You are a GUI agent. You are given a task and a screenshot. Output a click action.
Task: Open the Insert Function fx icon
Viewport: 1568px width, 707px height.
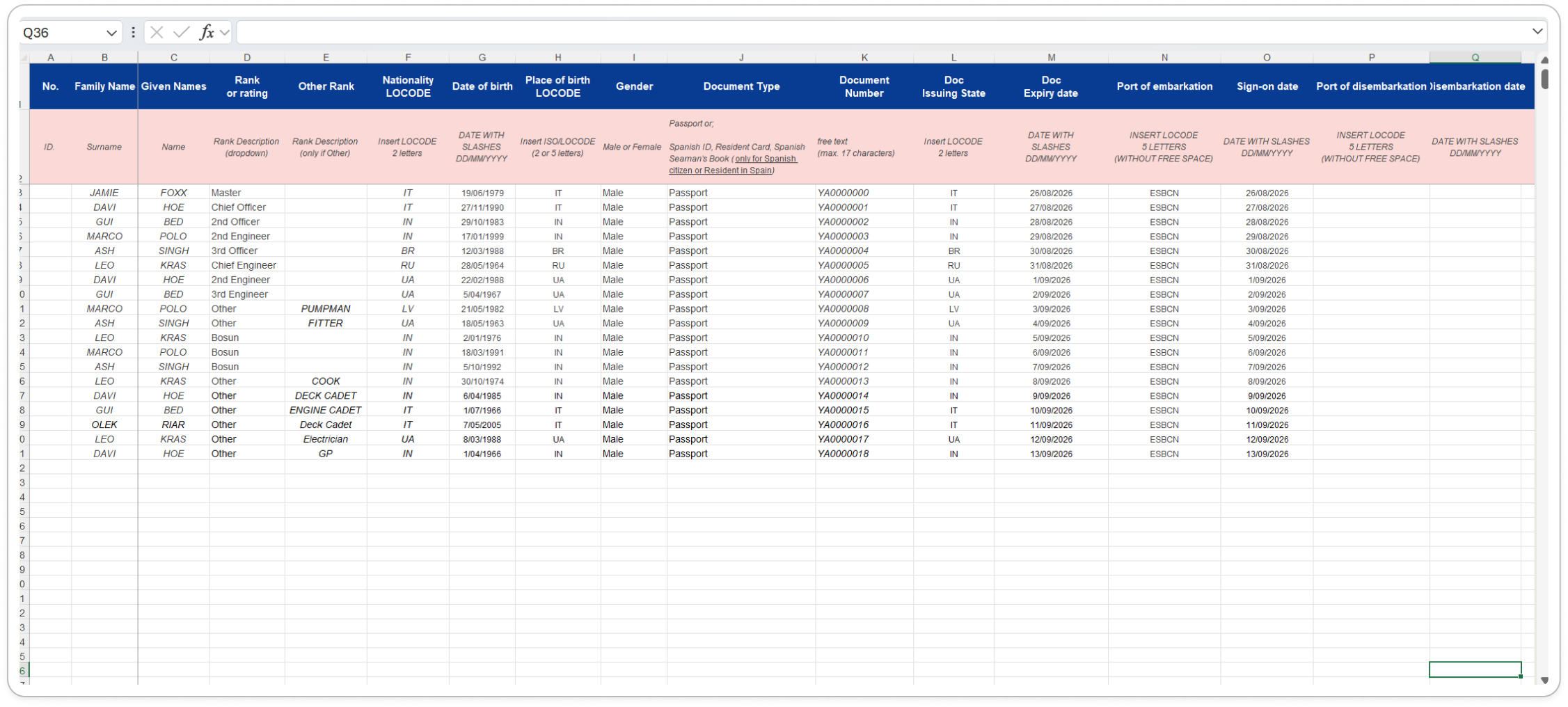[x=207, y=32]
